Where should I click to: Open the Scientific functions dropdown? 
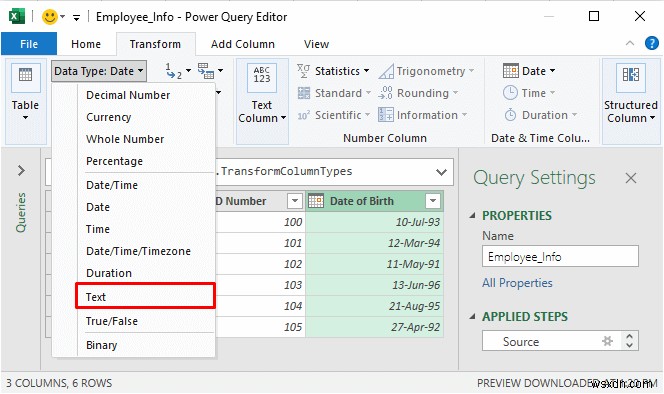(x=334, y=115)
